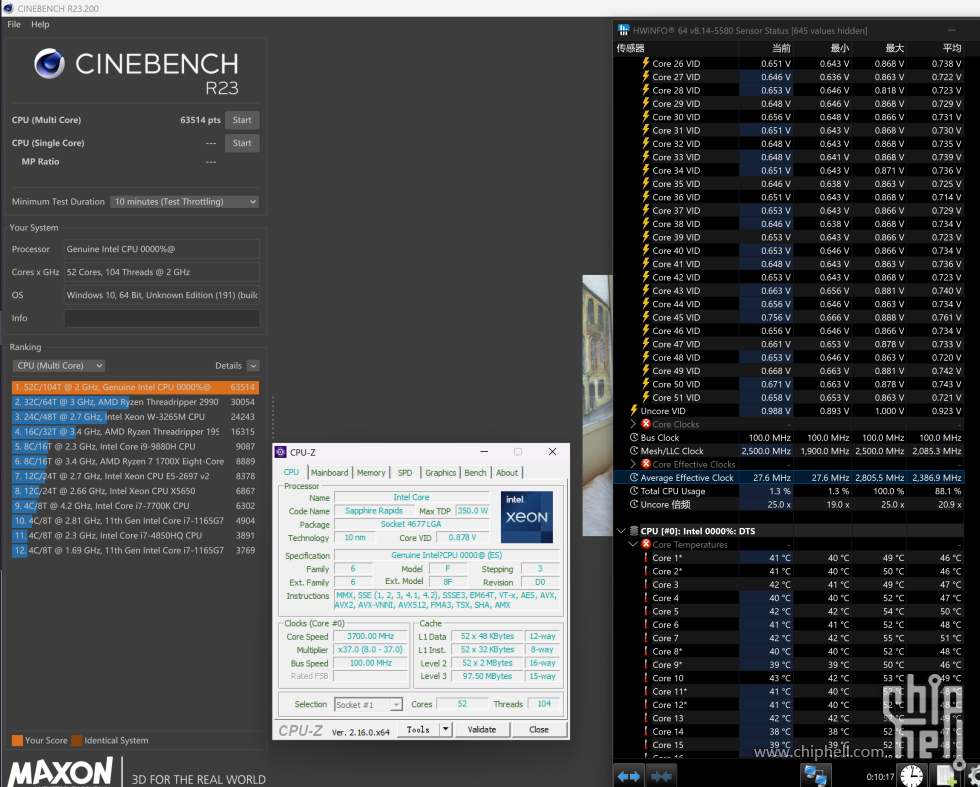Select ranking entry Intel Xeon W-3265M CPU
This screenshot has height=787, width=980.
coord(135,417)
